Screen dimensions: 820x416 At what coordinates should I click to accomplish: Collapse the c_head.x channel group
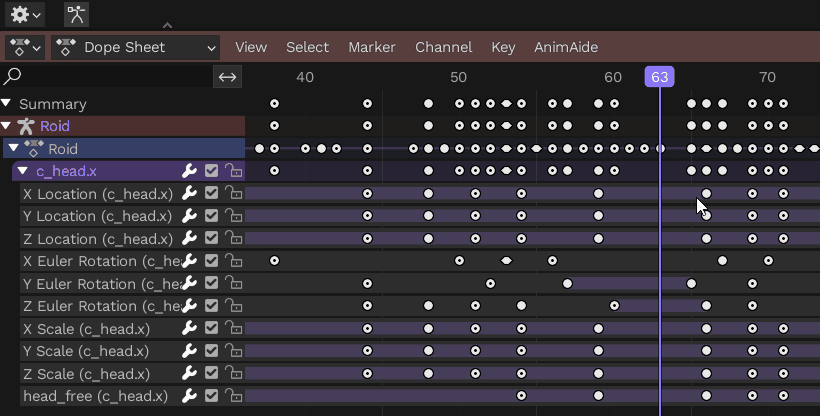pyautogui.click(x=22, y=171)
